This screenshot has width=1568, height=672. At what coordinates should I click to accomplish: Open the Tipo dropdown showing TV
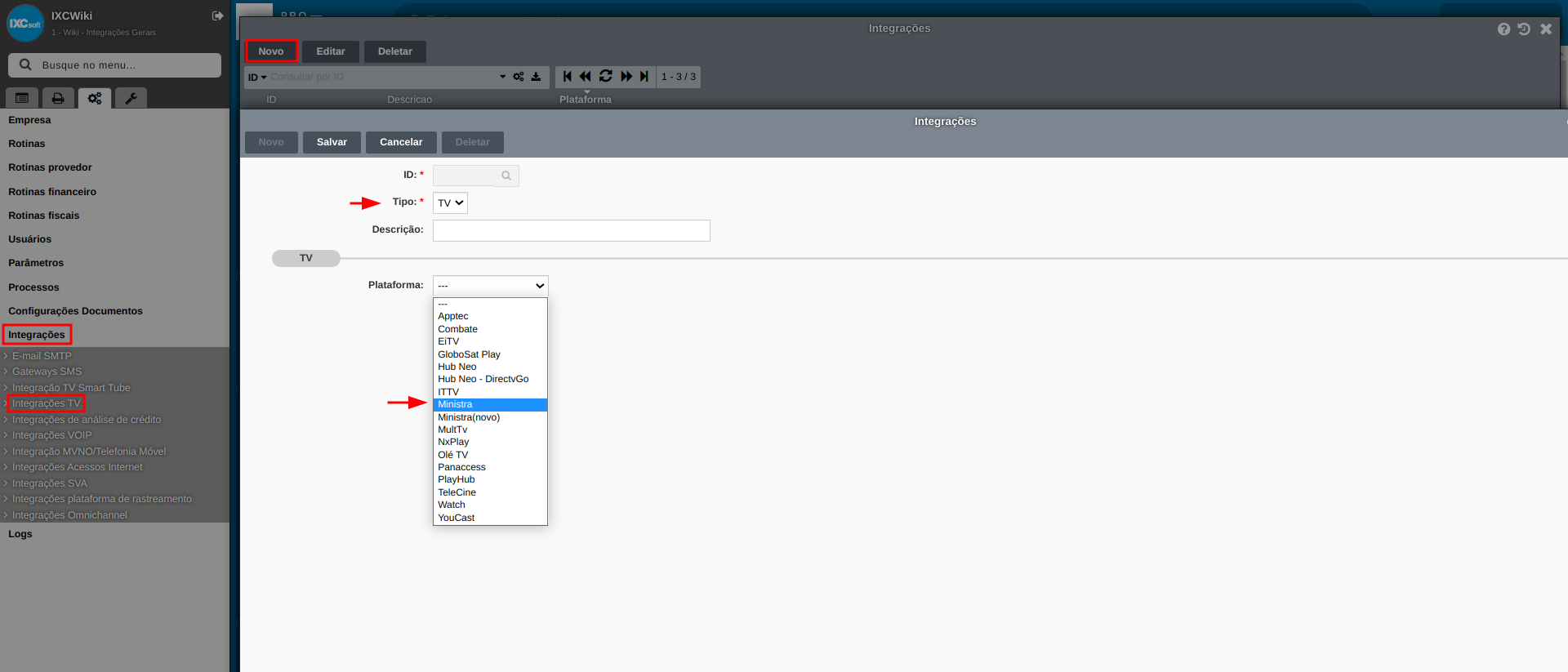tap(450, 202)
